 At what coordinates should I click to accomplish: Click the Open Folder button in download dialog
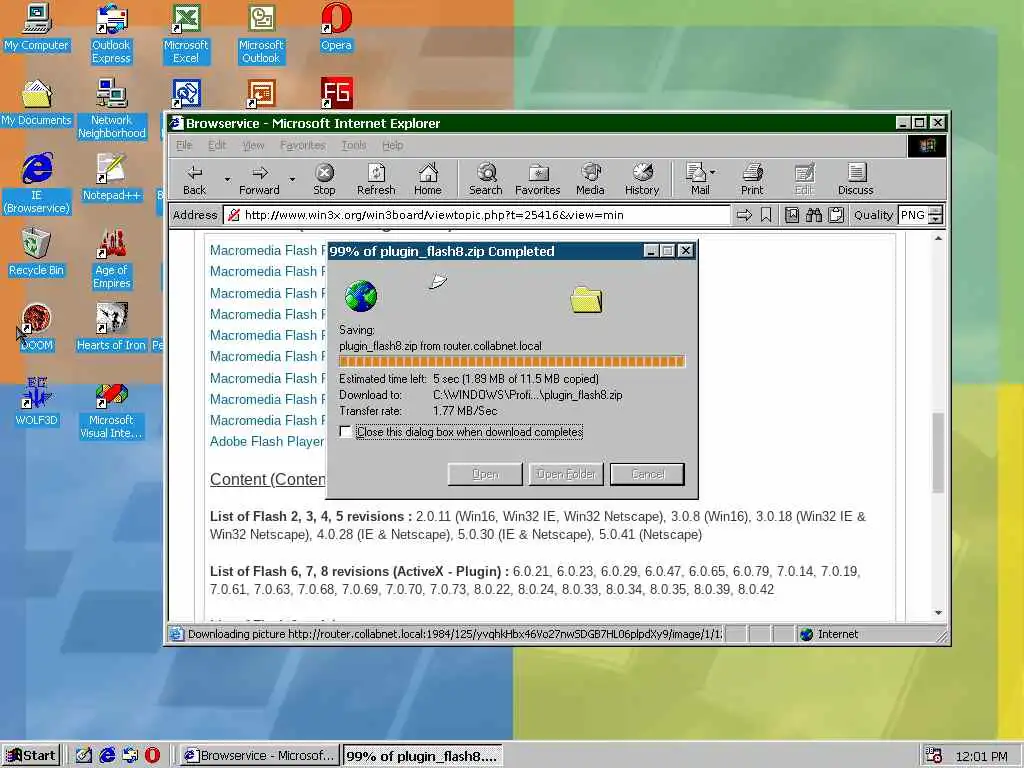pos(566,474)
